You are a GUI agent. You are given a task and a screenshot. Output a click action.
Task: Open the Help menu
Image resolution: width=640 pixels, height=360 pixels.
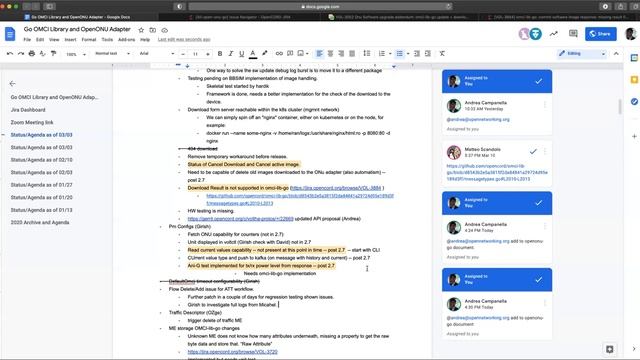click(145, 40)
